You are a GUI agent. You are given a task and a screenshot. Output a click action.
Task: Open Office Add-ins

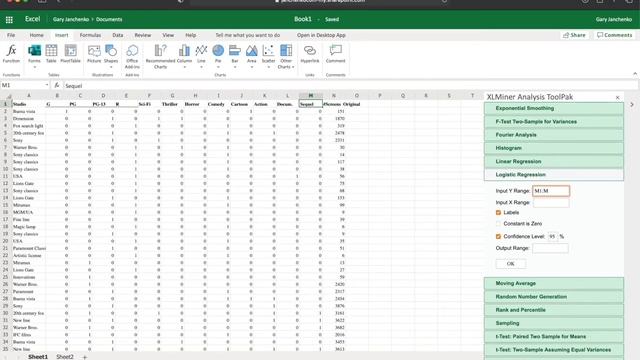[x=132, y=56]
